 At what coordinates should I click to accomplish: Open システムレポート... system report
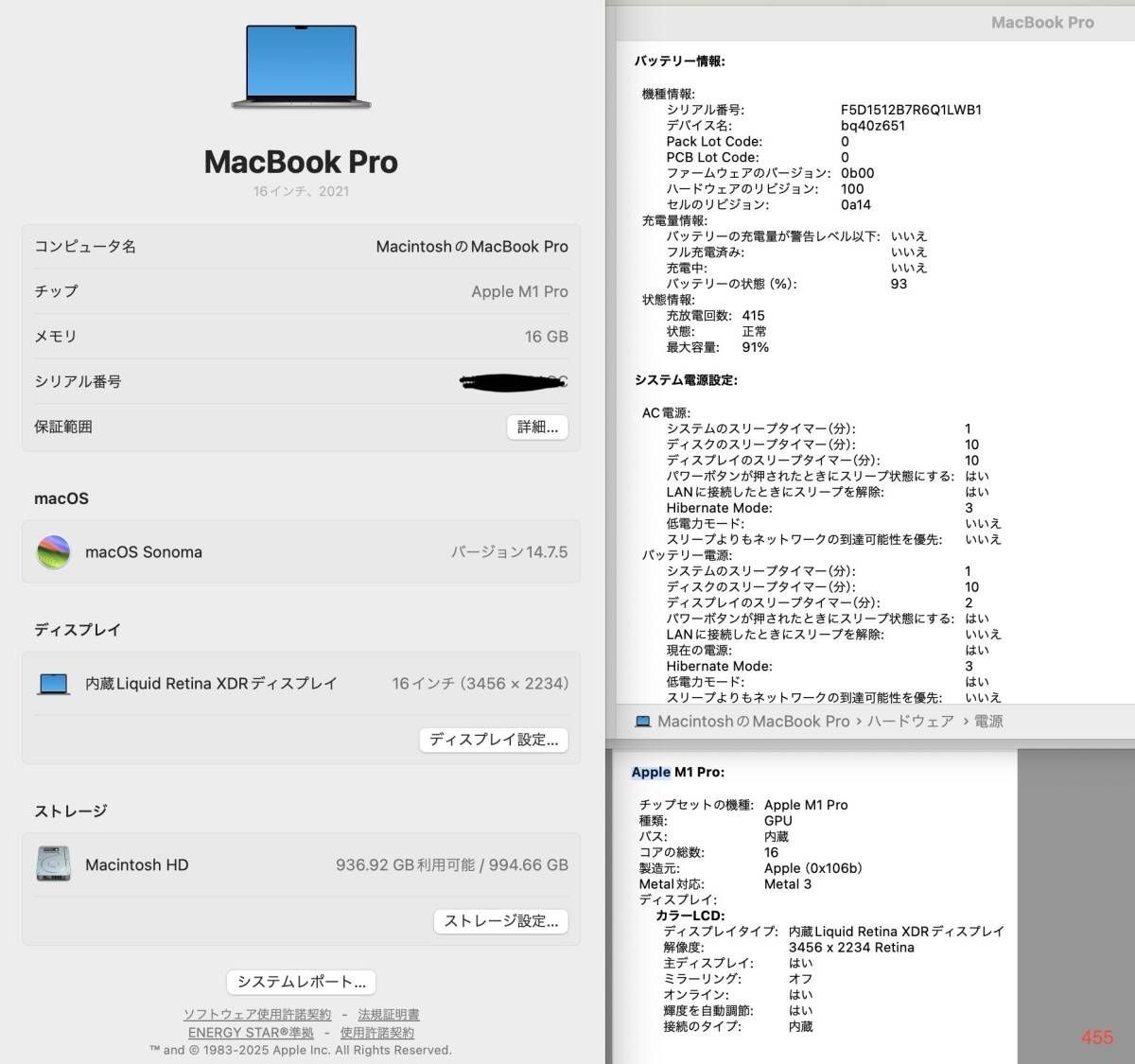[x=302, y=982]
